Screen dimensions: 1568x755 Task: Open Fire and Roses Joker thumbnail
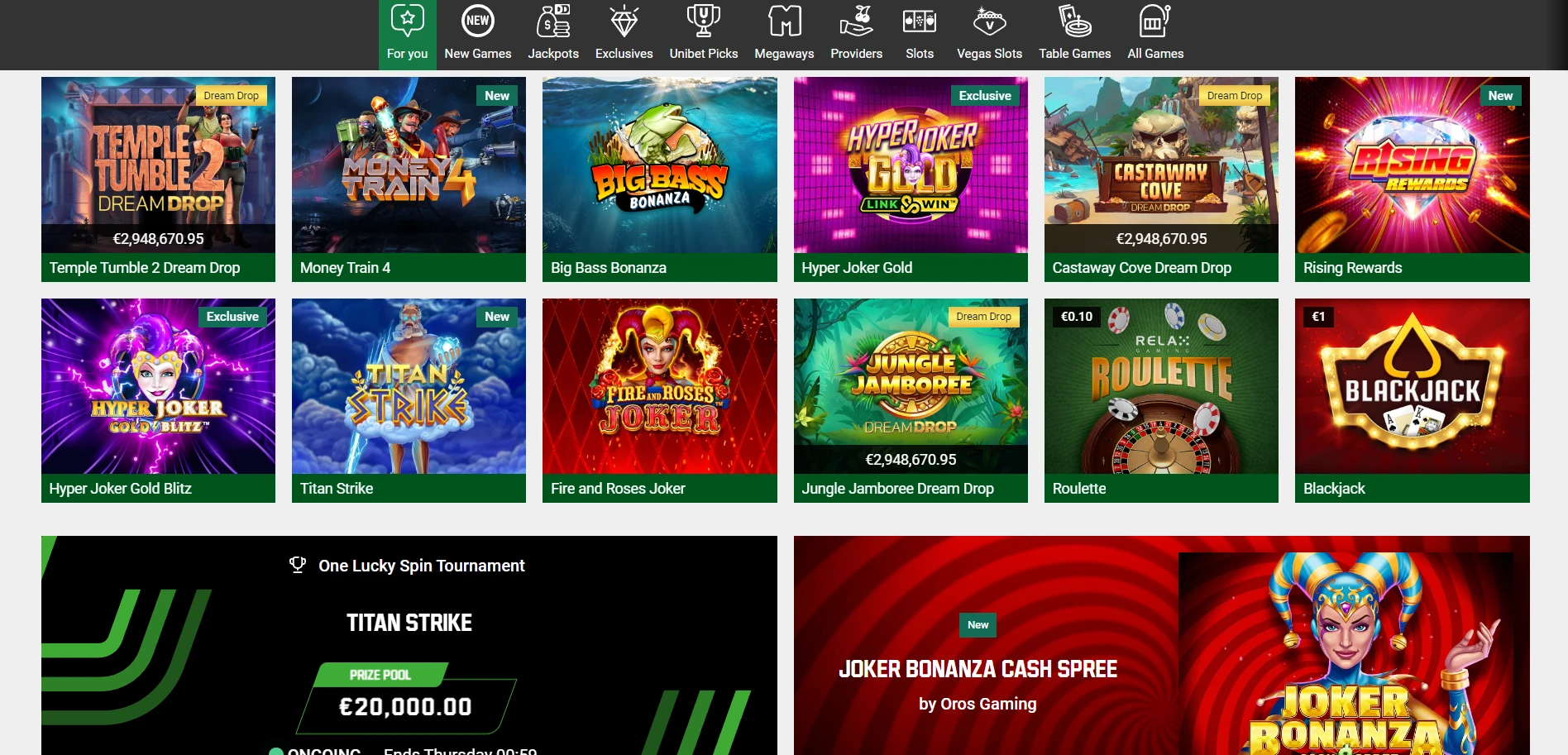pos(660,386)
